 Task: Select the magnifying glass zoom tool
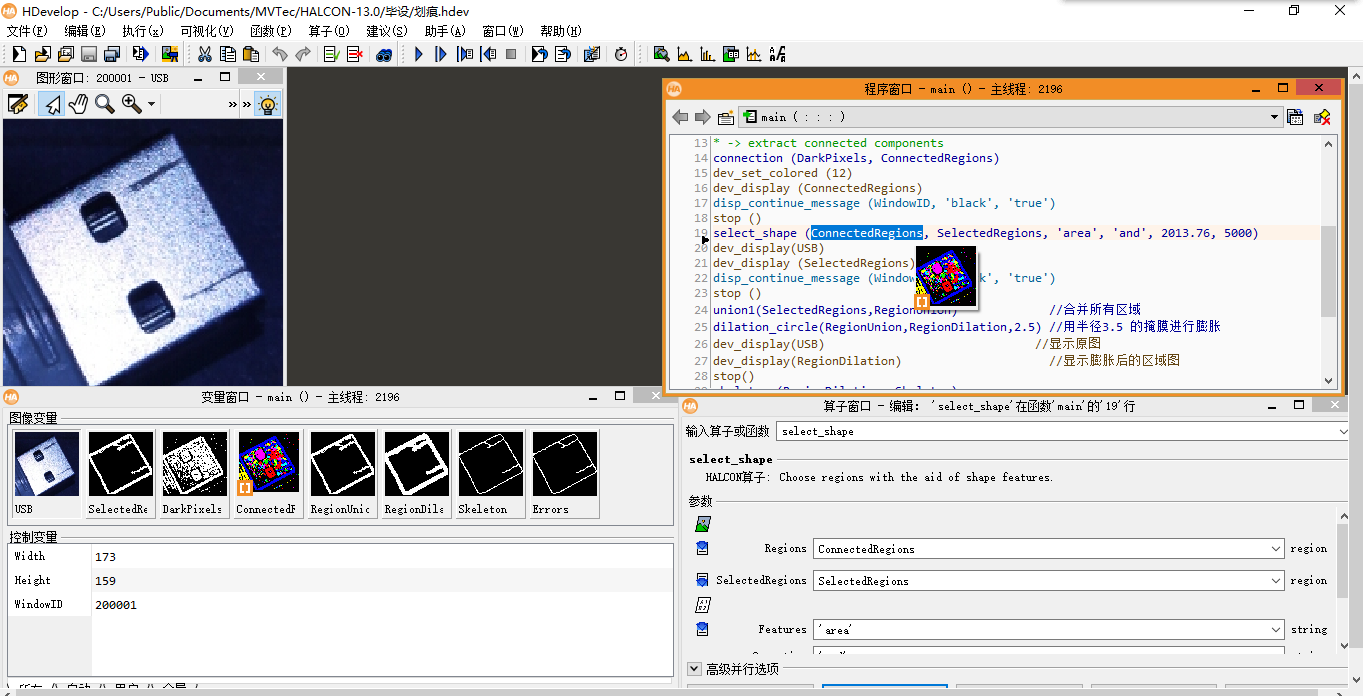coord(104,103)
